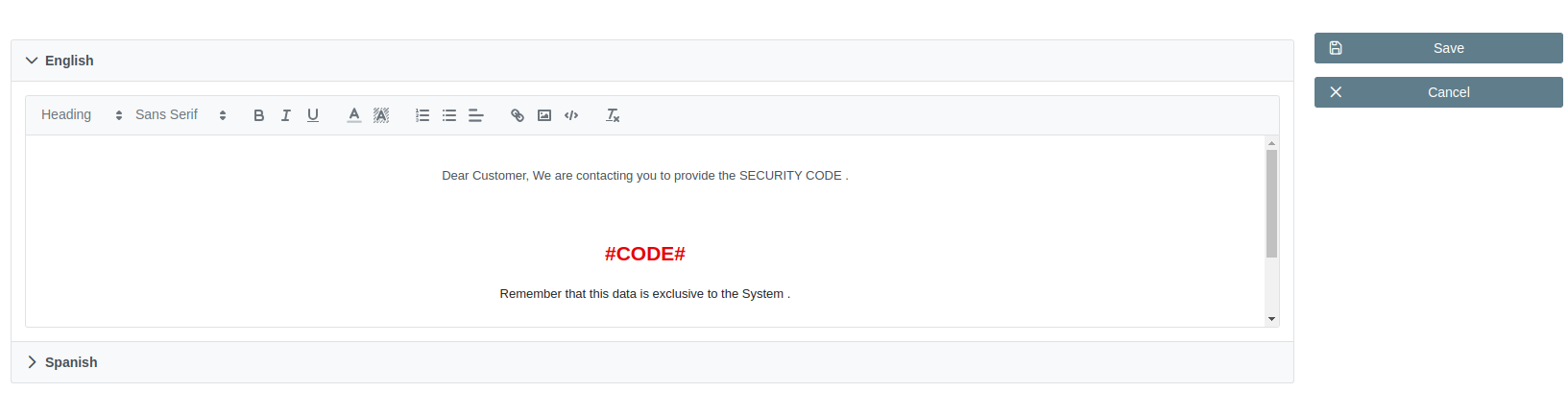Click the editor scrollbar down arrow
Screen dimensions: 1568x418
click(x=1271, y=319)
